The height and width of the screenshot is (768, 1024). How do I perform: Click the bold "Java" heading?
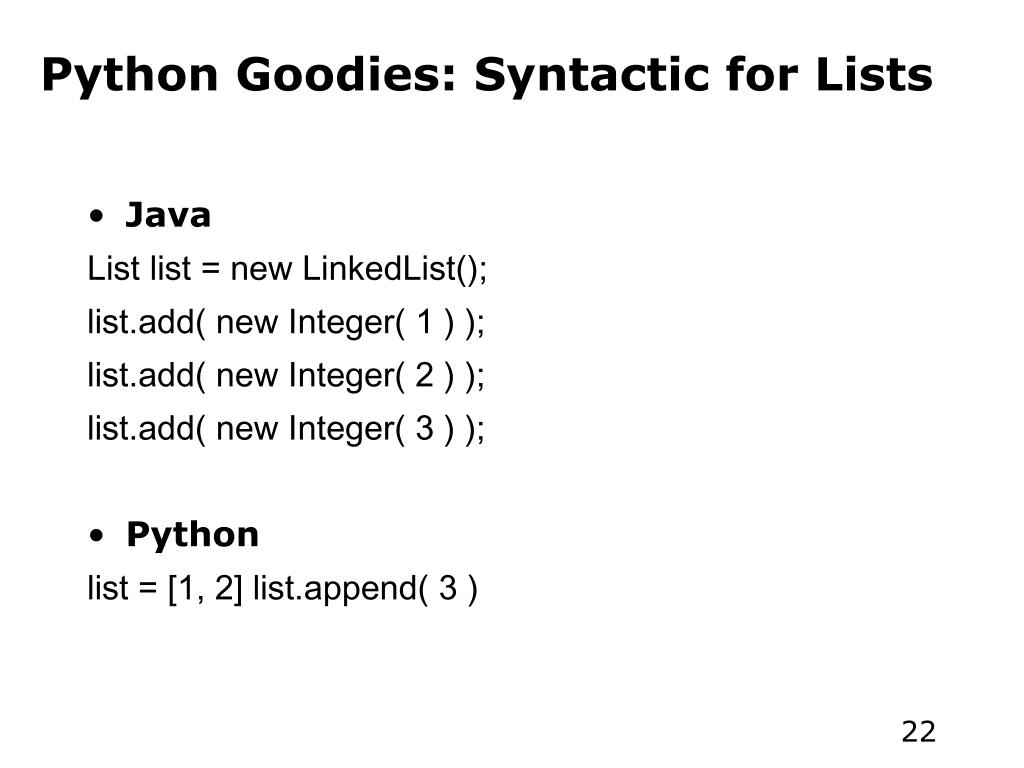(168, 215)
